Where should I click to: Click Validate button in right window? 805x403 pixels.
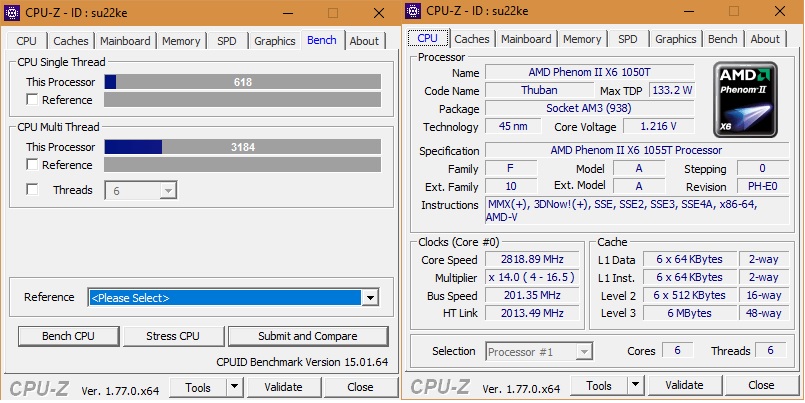click(x=684, y=385)
